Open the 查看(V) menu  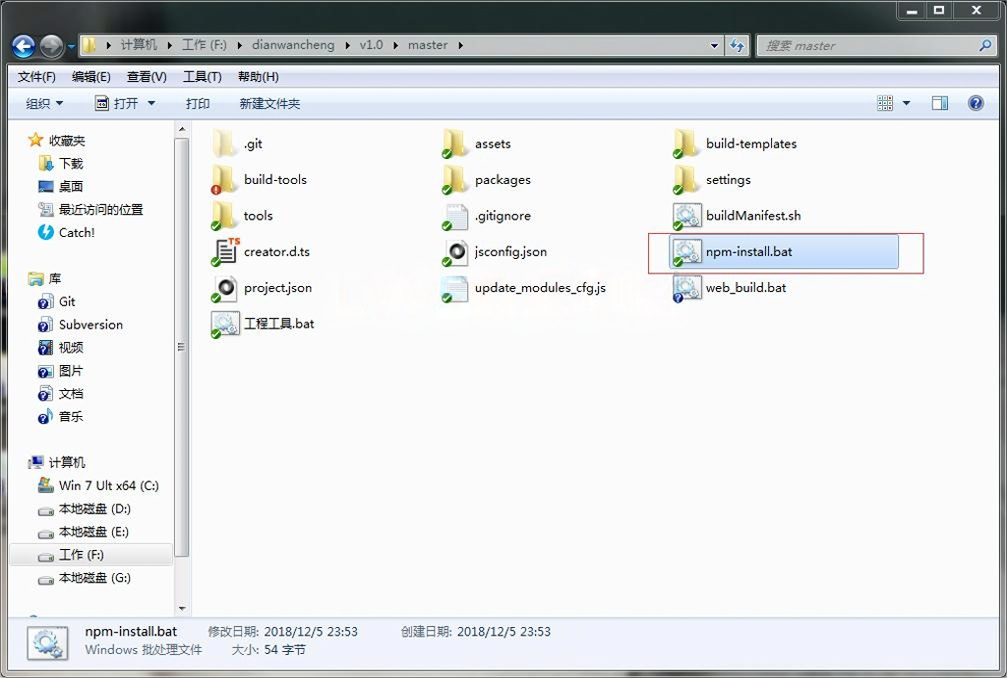pos(146,77)
